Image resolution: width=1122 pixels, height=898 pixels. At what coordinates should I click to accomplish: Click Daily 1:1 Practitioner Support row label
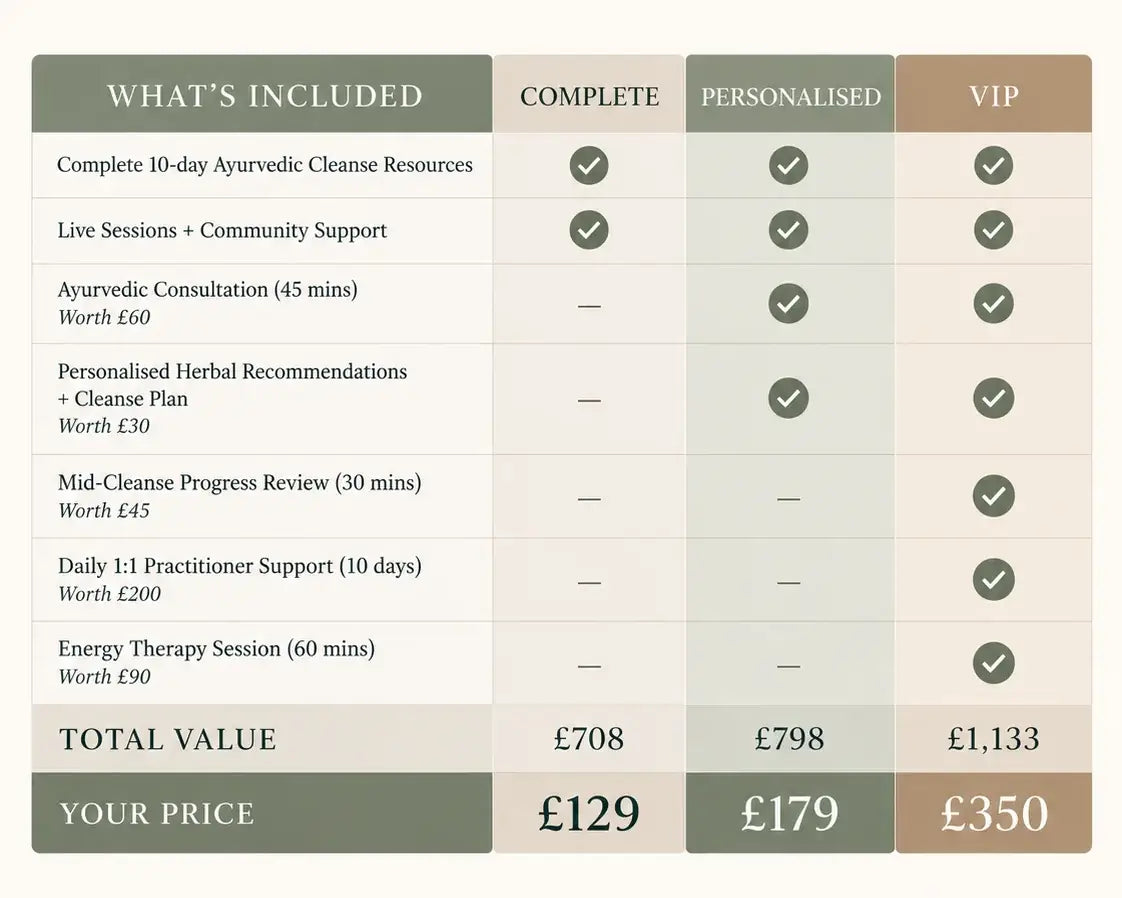[x=240, y=566]
